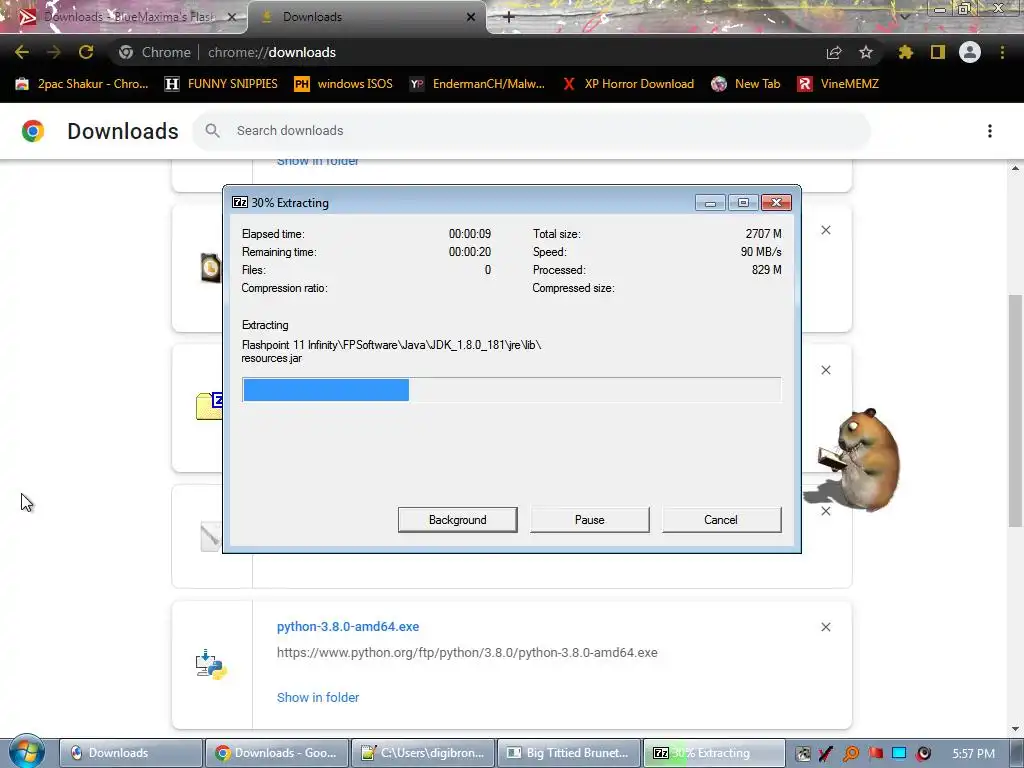
Task: Open the share page icon in address bar
Action: pos(834,52)
